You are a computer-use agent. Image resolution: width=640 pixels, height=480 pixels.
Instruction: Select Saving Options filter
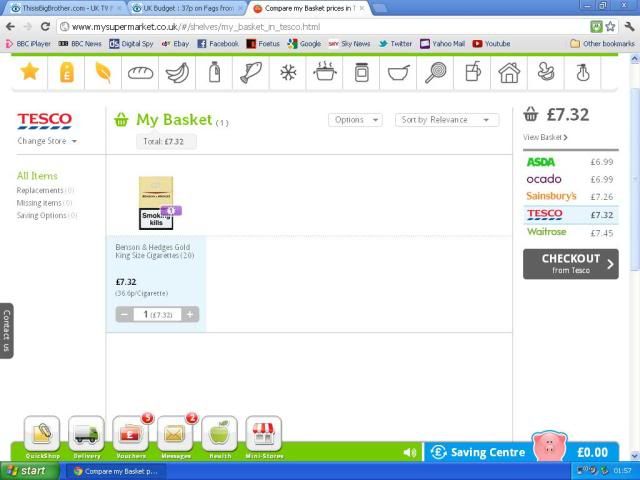point(47,215)
